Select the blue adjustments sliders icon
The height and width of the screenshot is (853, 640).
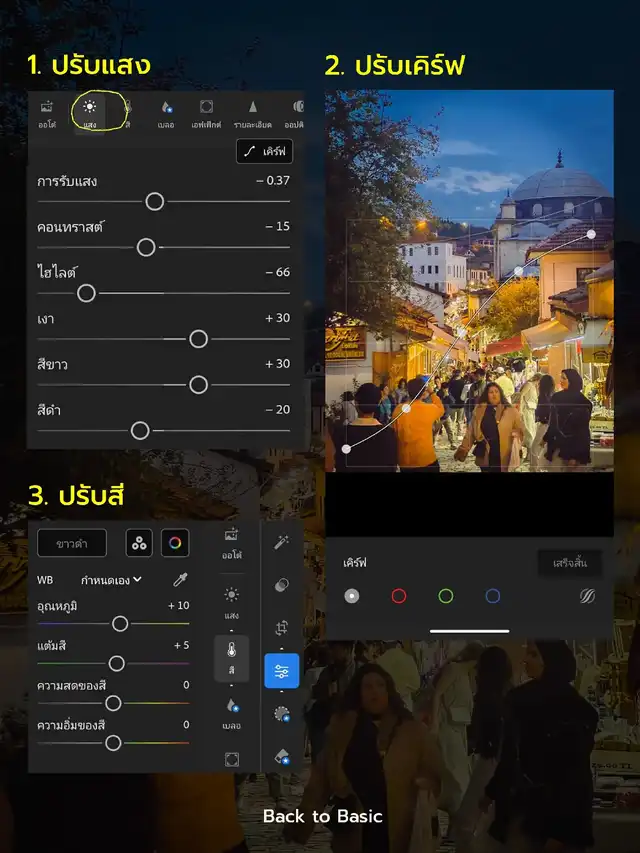tap(281, 671)
